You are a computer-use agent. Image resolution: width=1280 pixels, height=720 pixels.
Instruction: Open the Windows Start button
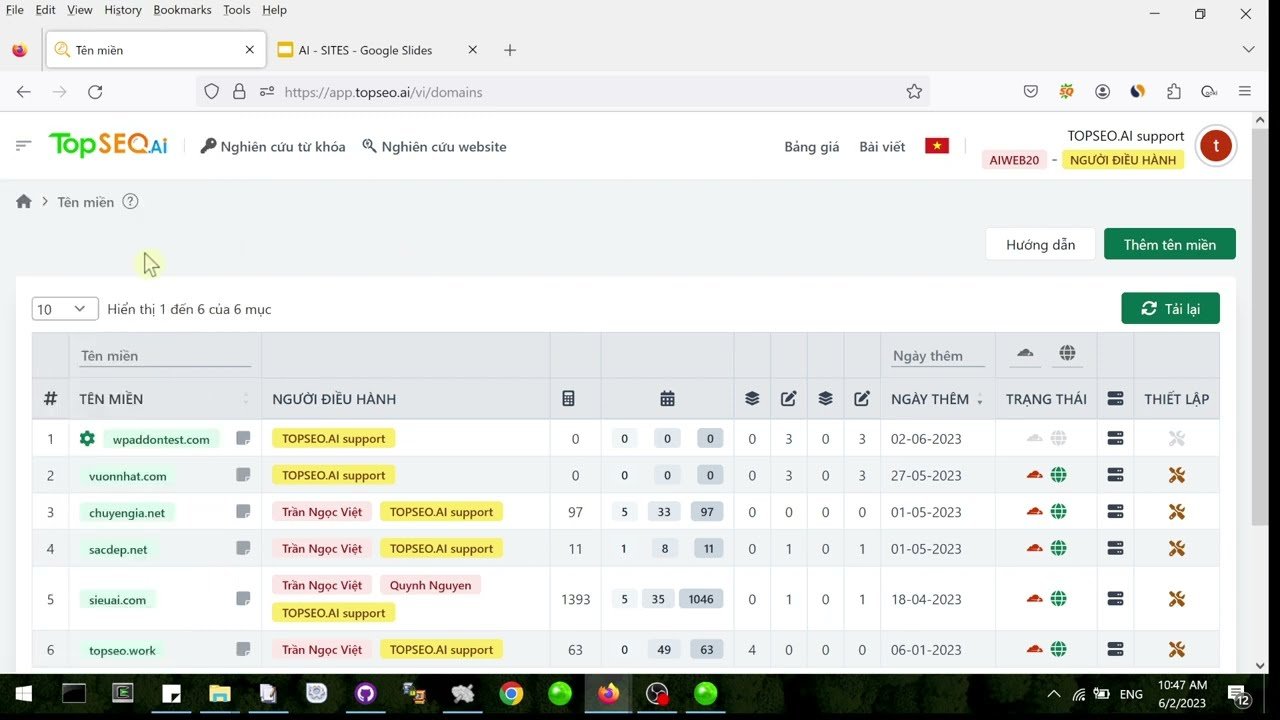23,694
